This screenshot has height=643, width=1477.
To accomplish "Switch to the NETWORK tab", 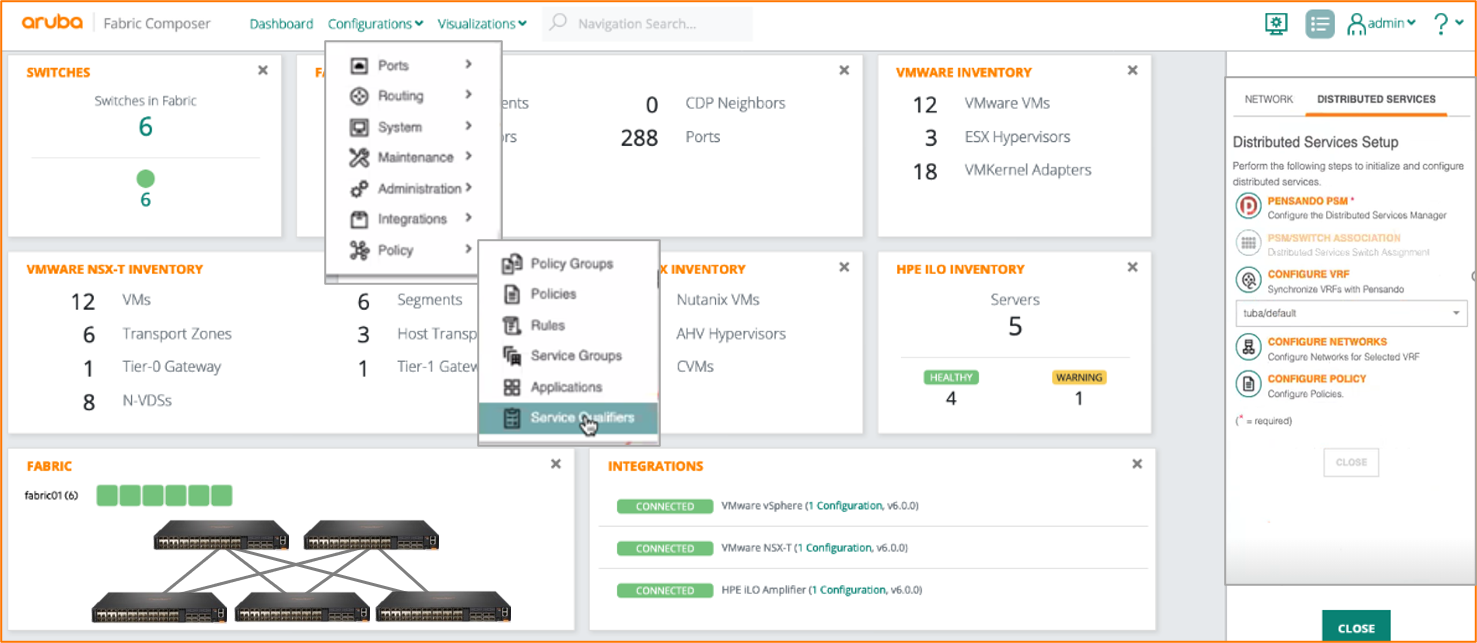I will [1269, 100].
